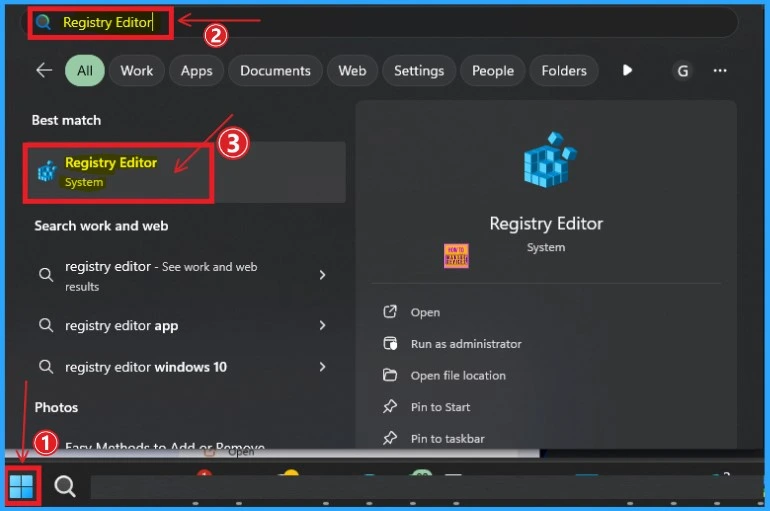Choose Pin to Start
Image resolution: width=770 pixels, height=511 pixels.
point(440,407)
